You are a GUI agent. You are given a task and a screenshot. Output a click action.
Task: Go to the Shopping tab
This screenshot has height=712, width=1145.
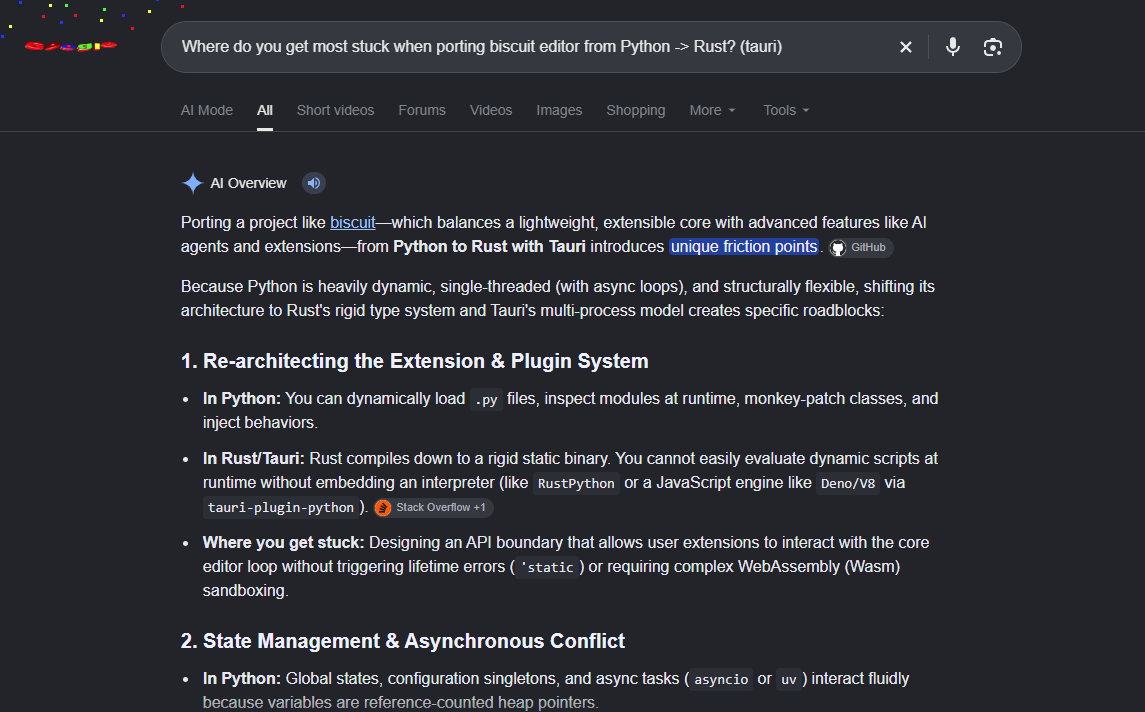[635, 110]
